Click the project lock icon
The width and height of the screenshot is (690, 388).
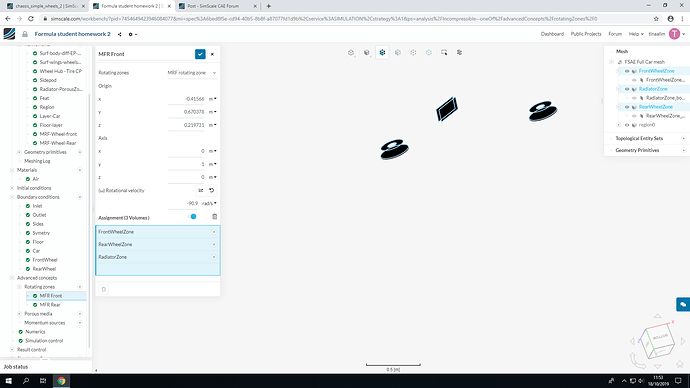click(25, 34)
